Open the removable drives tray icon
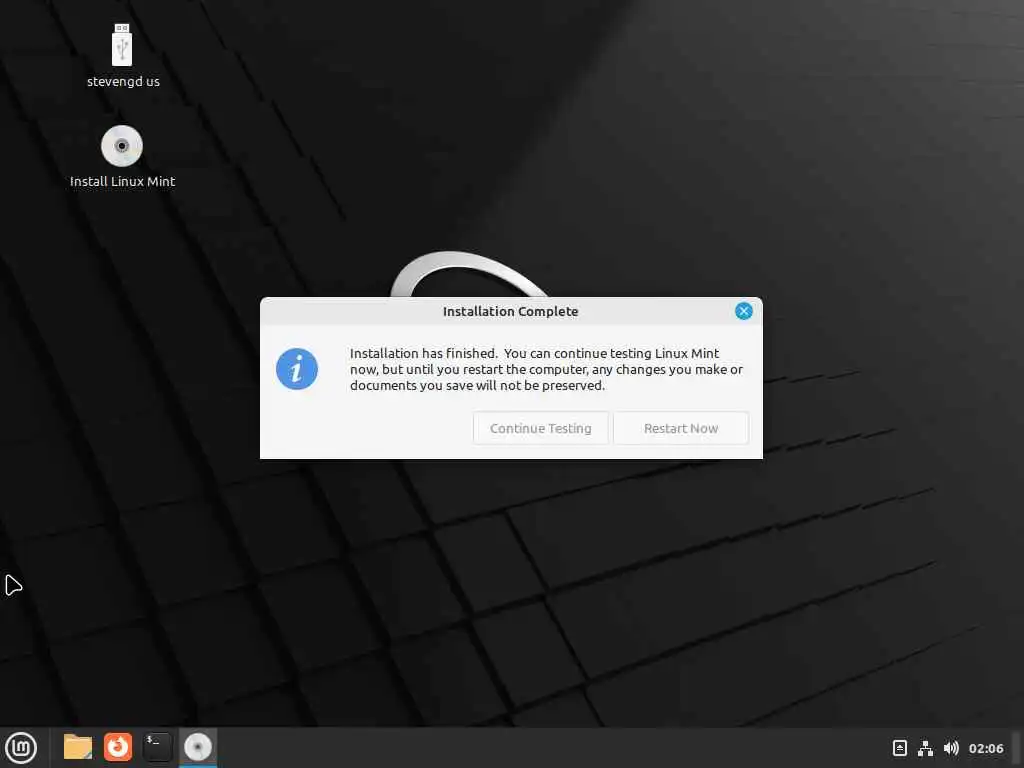Screen dimensions: 1024x768 click(x=899, y=748)
